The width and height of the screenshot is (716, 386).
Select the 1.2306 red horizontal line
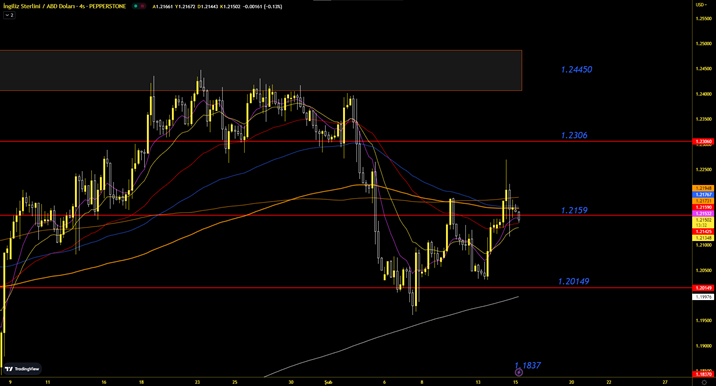tap(346, 142)
